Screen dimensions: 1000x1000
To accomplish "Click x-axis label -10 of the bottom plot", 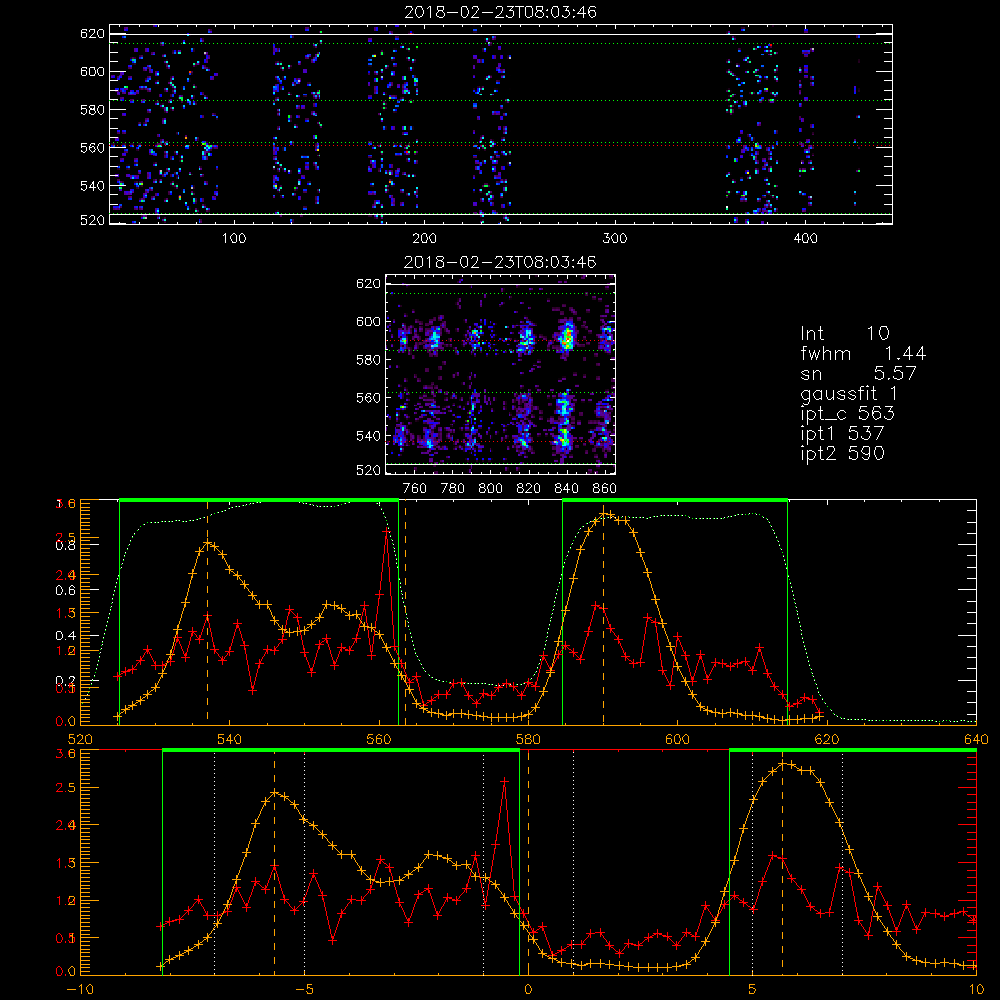I will click(80, 989).
